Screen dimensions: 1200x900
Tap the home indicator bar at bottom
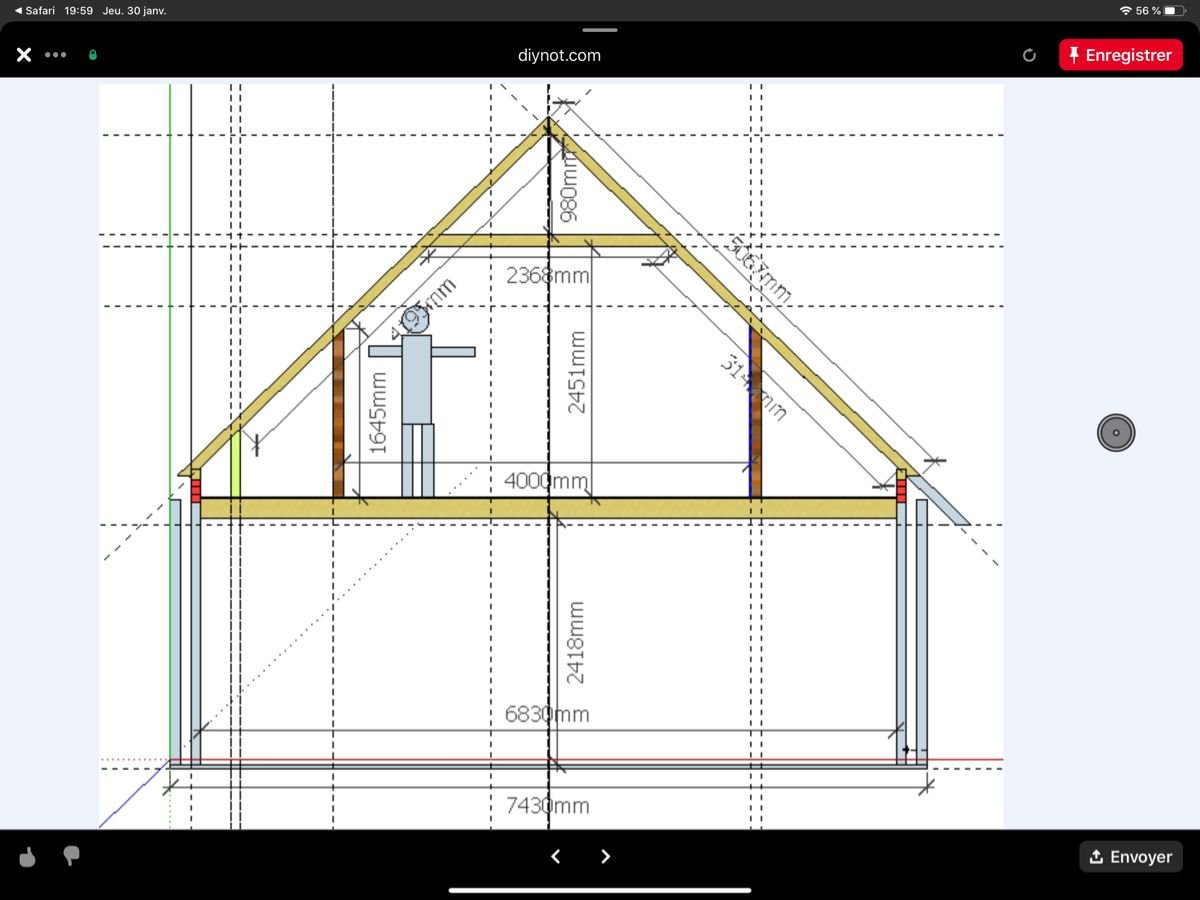click(600, 889)
